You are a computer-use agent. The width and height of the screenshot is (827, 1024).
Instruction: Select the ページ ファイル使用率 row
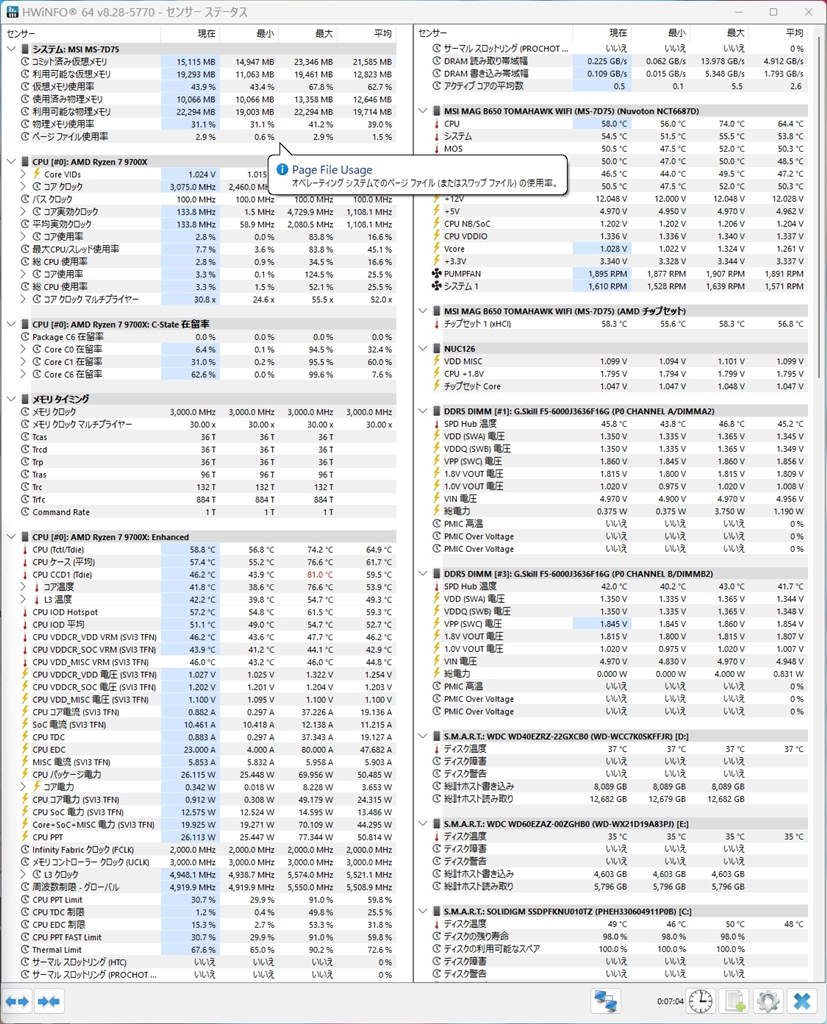[x=206, y=137]
